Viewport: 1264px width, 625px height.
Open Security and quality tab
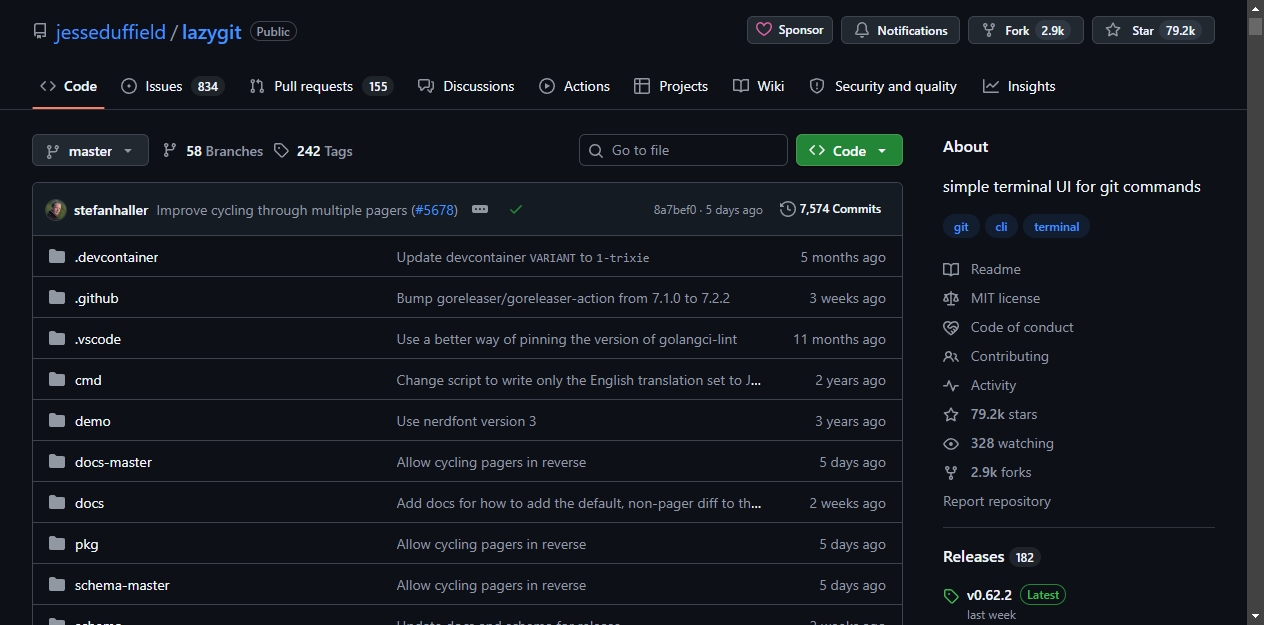883,86
